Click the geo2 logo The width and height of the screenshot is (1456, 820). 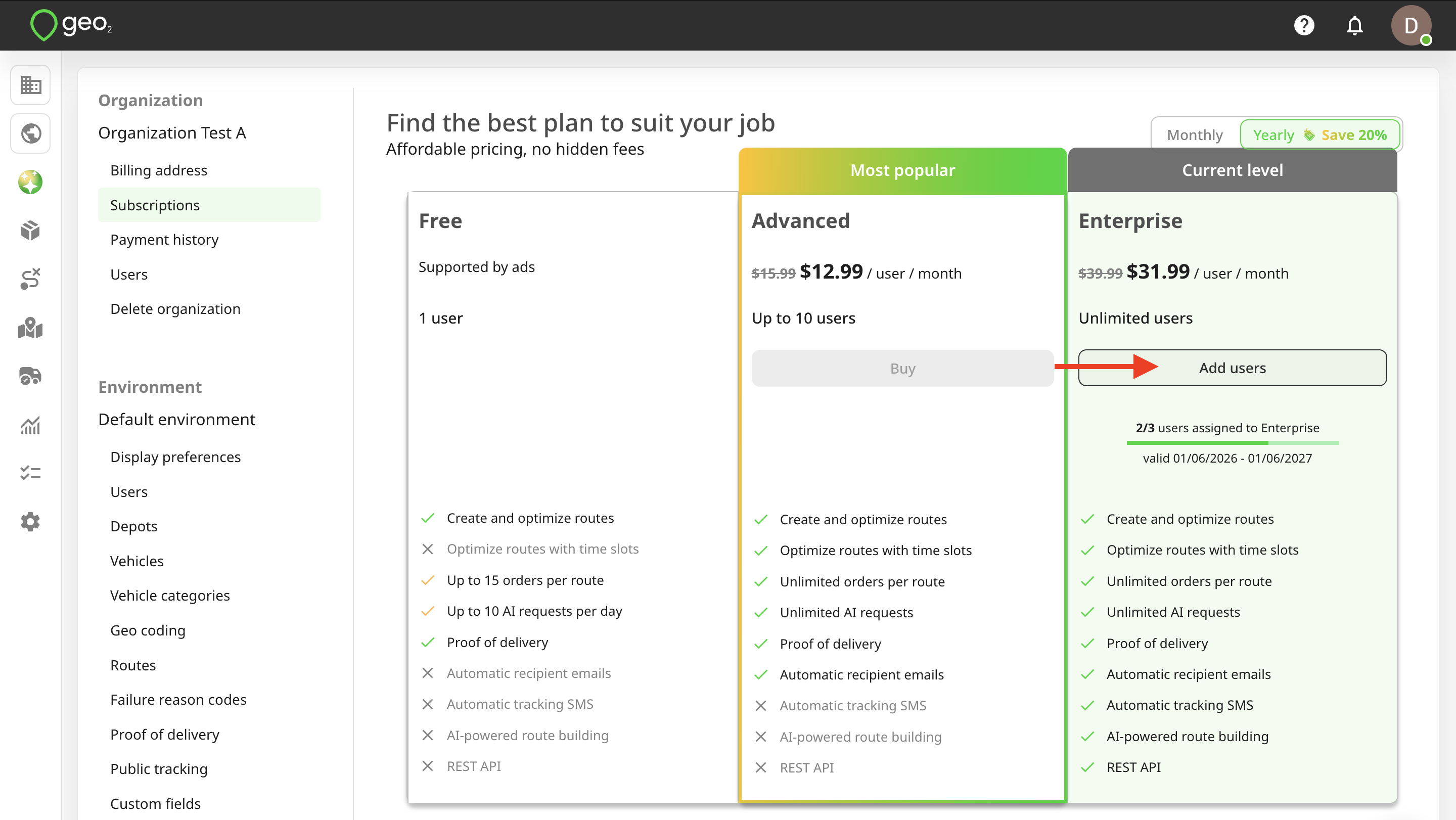(71, 25)
